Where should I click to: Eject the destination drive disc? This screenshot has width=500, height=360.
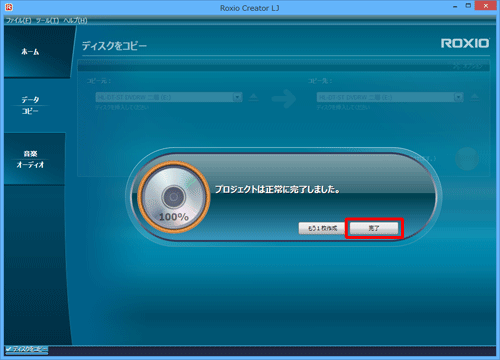(475, 97)
